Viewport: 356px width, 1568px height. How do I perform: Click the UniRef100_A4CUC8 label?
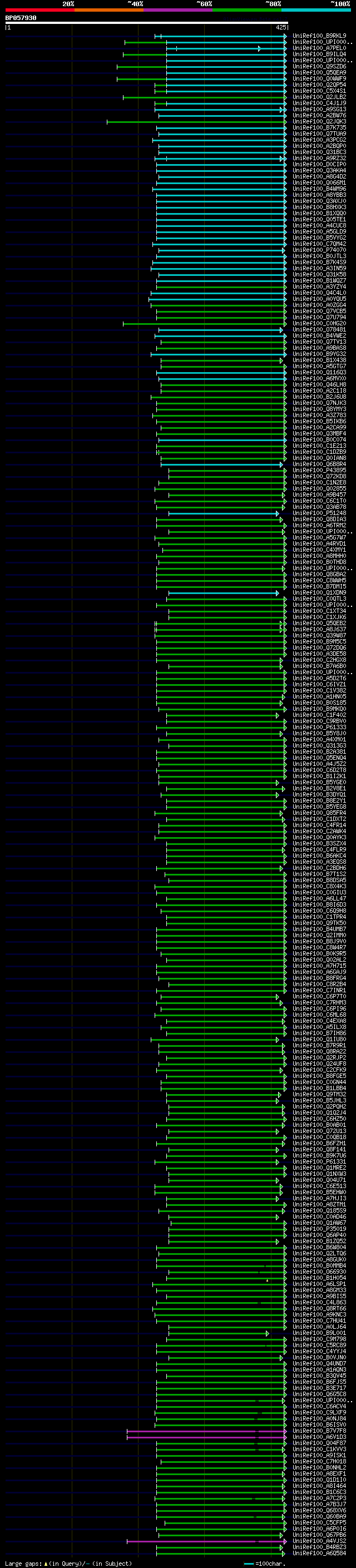point(319,225)
